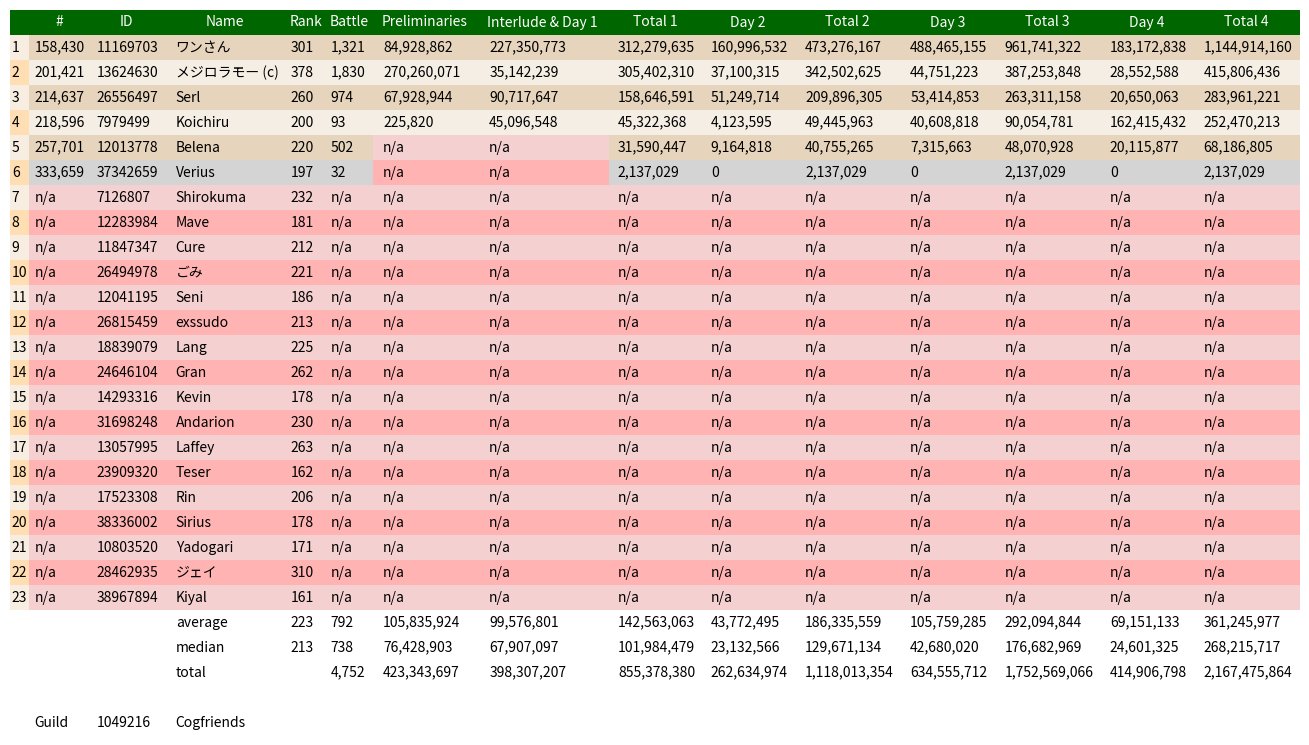The width and height of the screenshot is (1309, 745).
Task: Select the name cell "Koichiru"
Action: [x=202, y=122]
